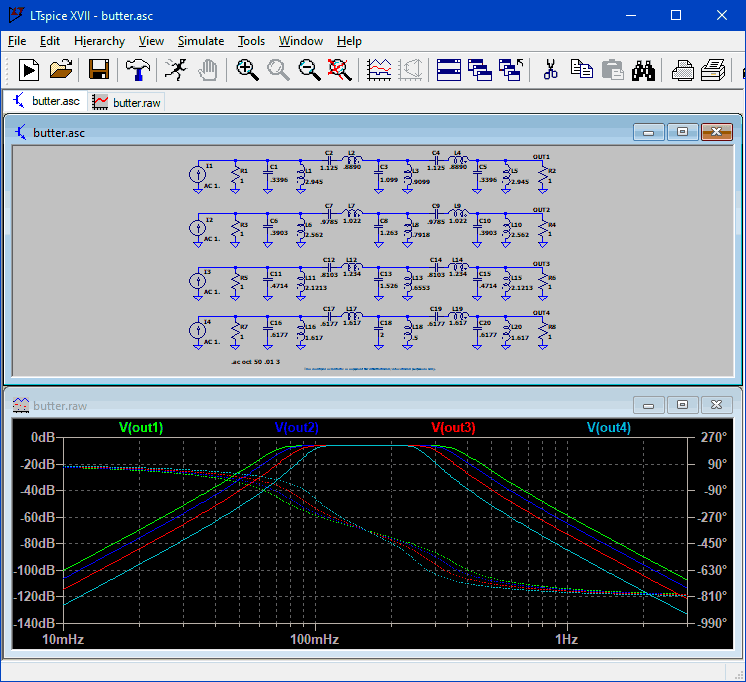Click the butter.asc window title icon

click(x=20, y=132)
